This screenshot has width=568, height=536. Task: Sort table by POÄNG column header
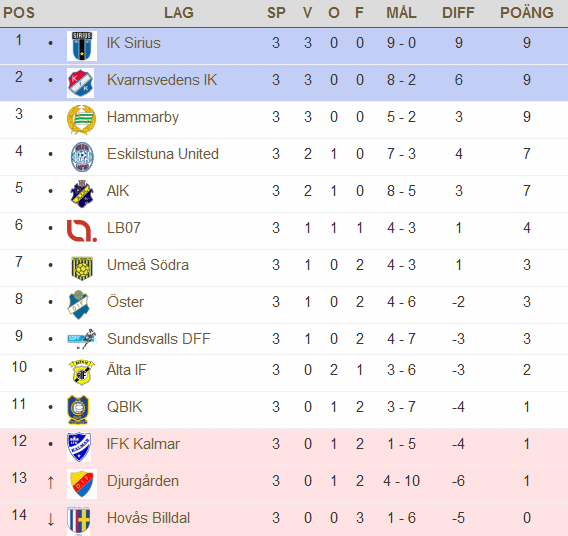click(527, 13)
